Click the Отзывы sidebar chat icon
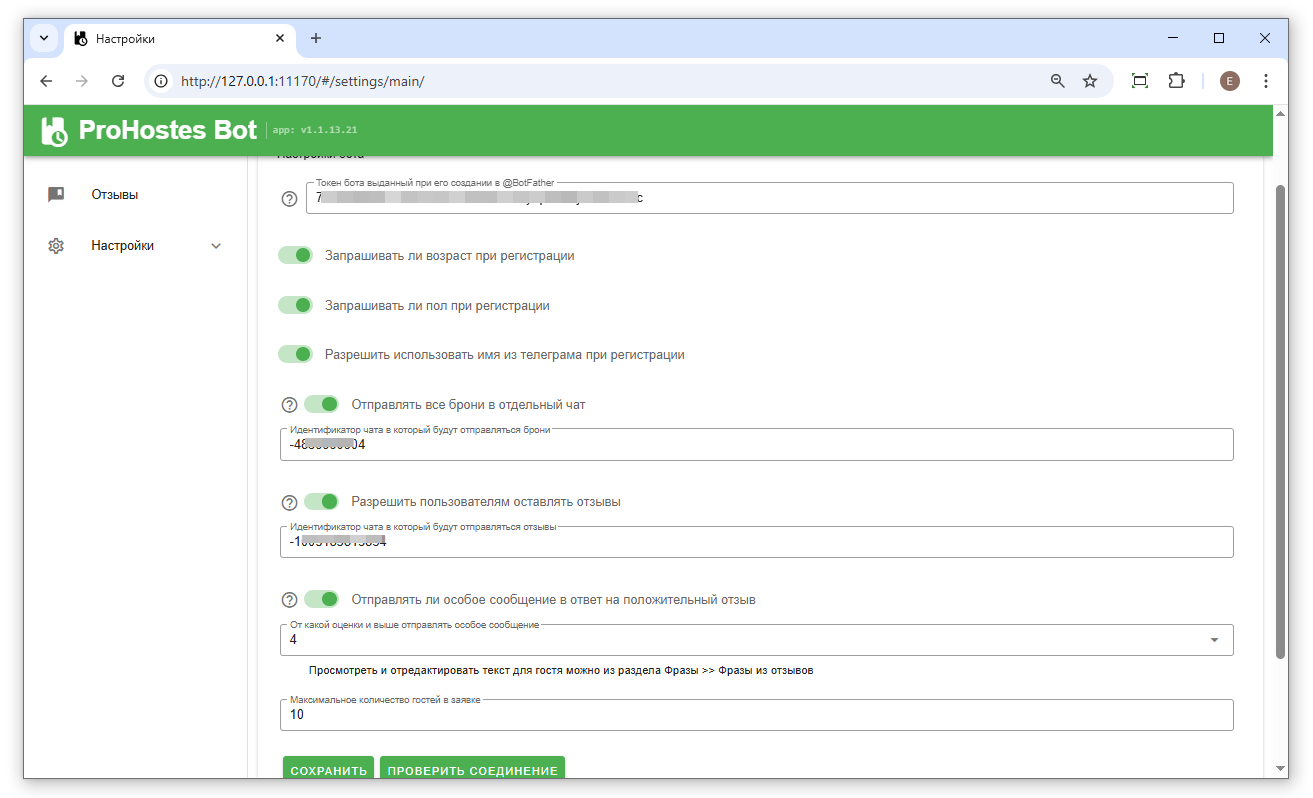 point(56,195)
